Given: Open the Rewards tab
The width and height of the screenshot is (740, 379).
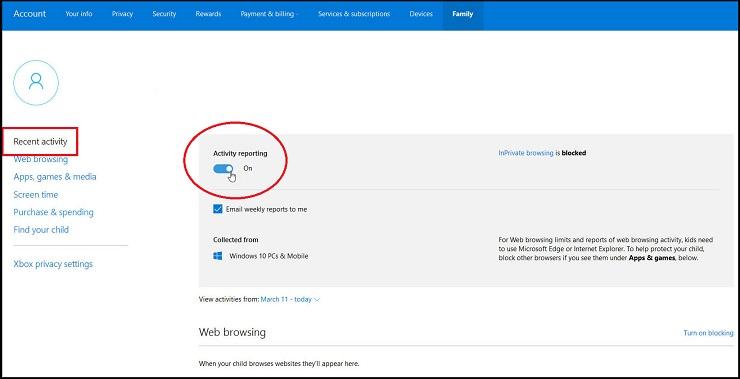Looking at the screenshot, I should [208, 14].
